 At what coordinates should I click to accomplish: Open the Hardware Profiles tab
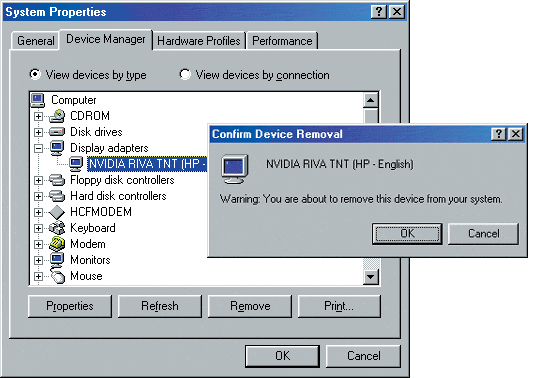[199, 41]
